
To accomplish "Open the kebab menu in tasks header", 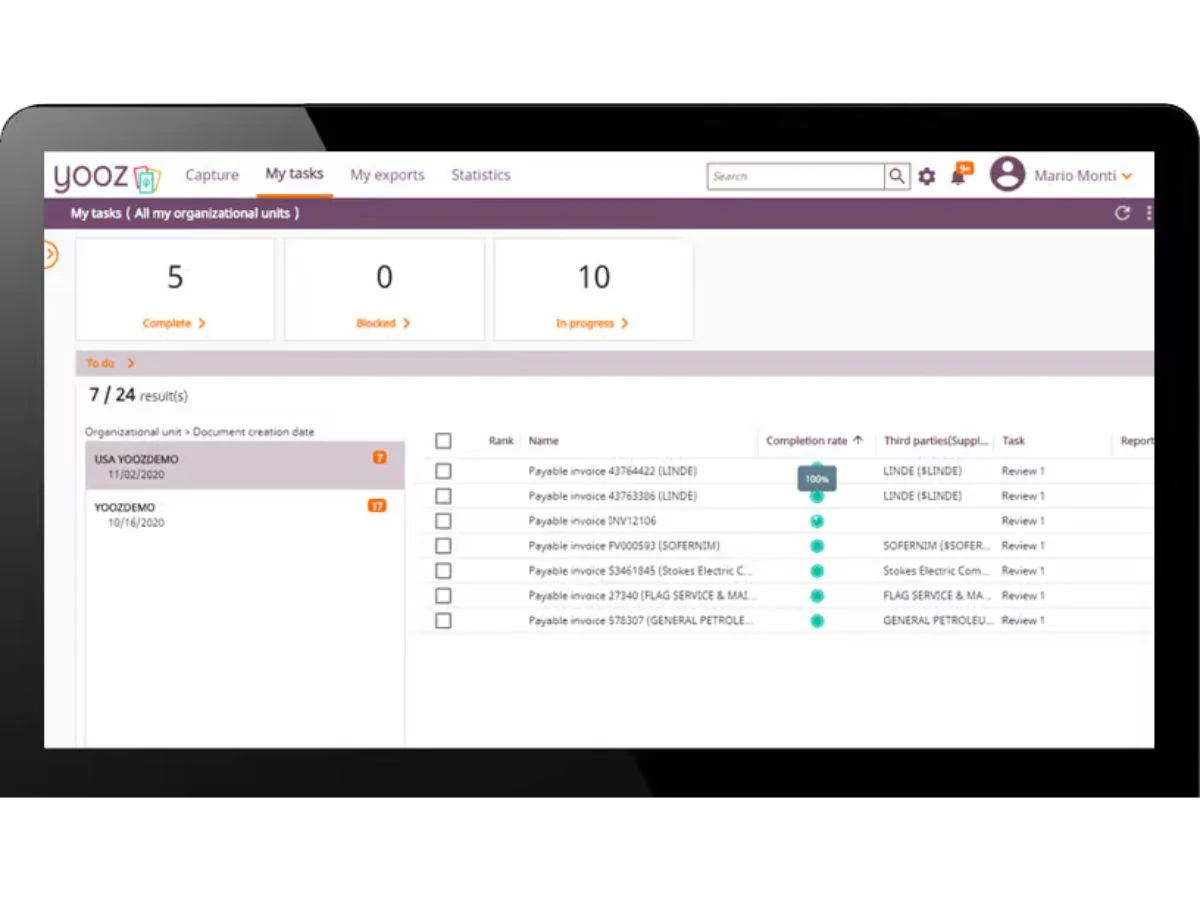I will click(x=1149, y=213).
